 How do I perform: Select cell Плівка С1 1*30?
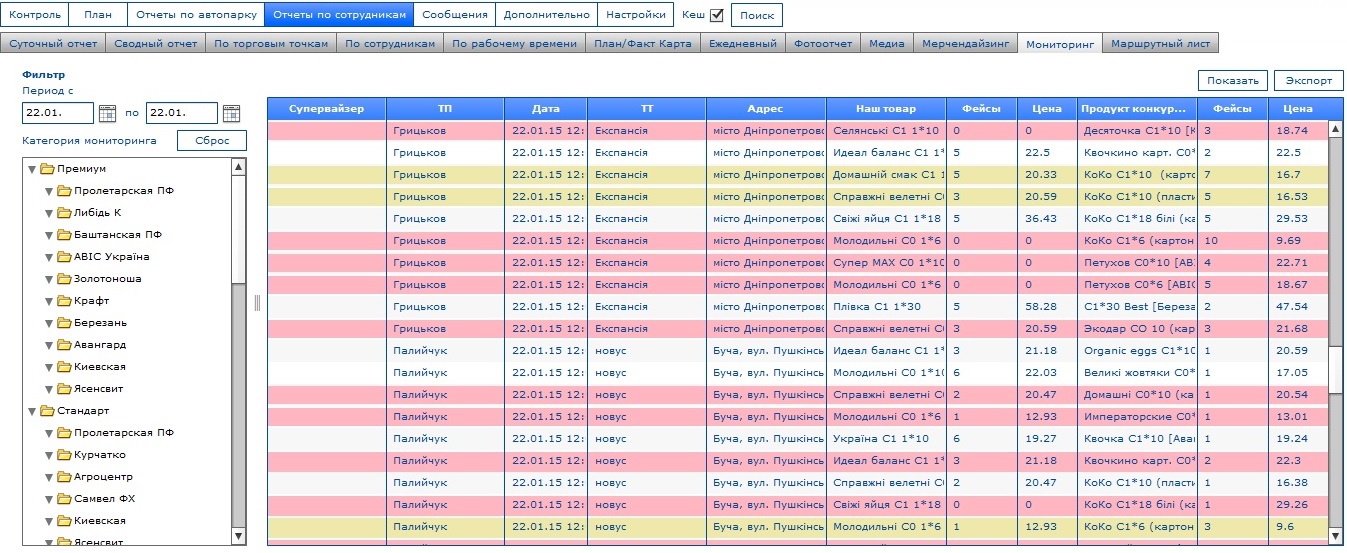tap(886, 306)
